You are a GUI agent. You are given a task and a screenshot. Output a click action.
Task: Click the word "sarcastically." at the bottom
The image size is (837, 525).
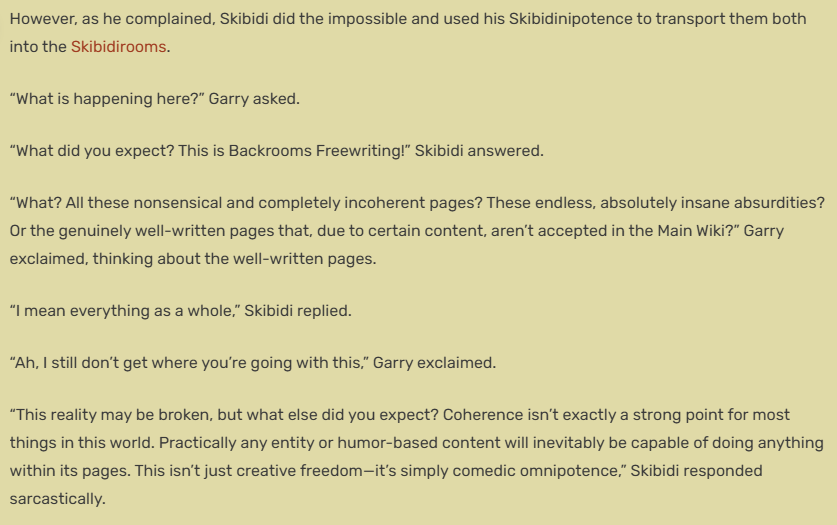[x=58, y=499]
